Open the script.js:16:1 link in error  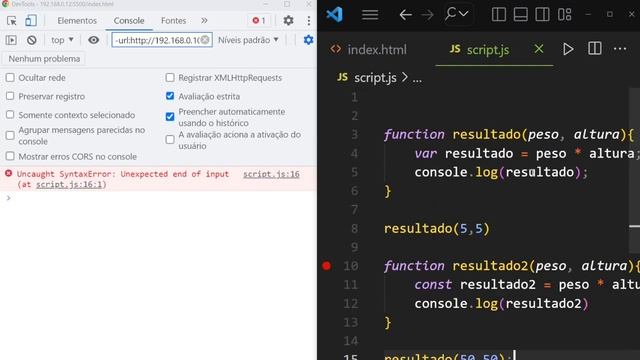(69, 184)
